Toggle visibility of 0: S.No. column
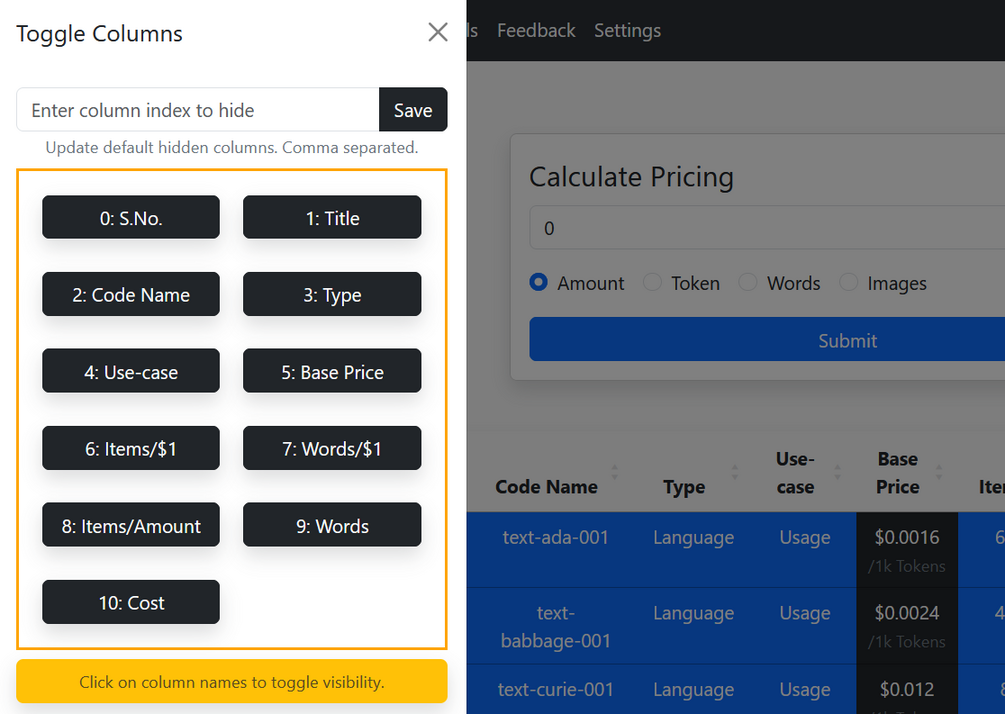 coord(131,218)
